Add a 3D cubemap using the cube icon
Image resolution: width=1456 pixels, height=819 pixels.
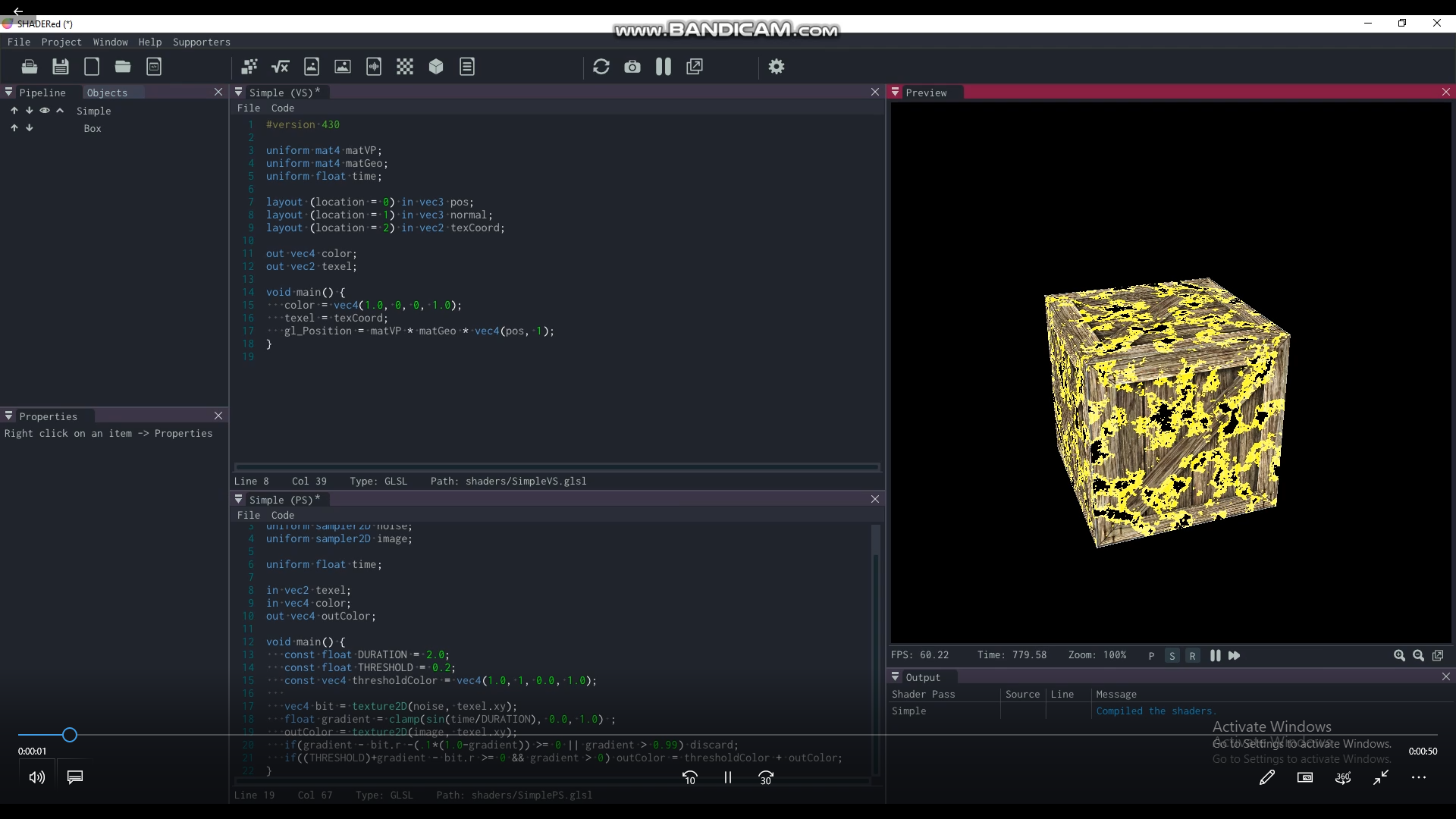(436, 67)
